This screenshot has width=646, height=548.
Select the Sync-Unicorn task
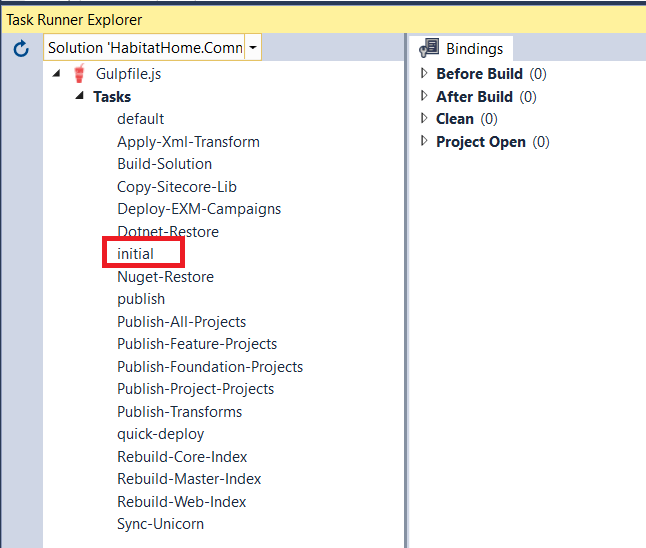pyautogui.click(x=160, y=524)
